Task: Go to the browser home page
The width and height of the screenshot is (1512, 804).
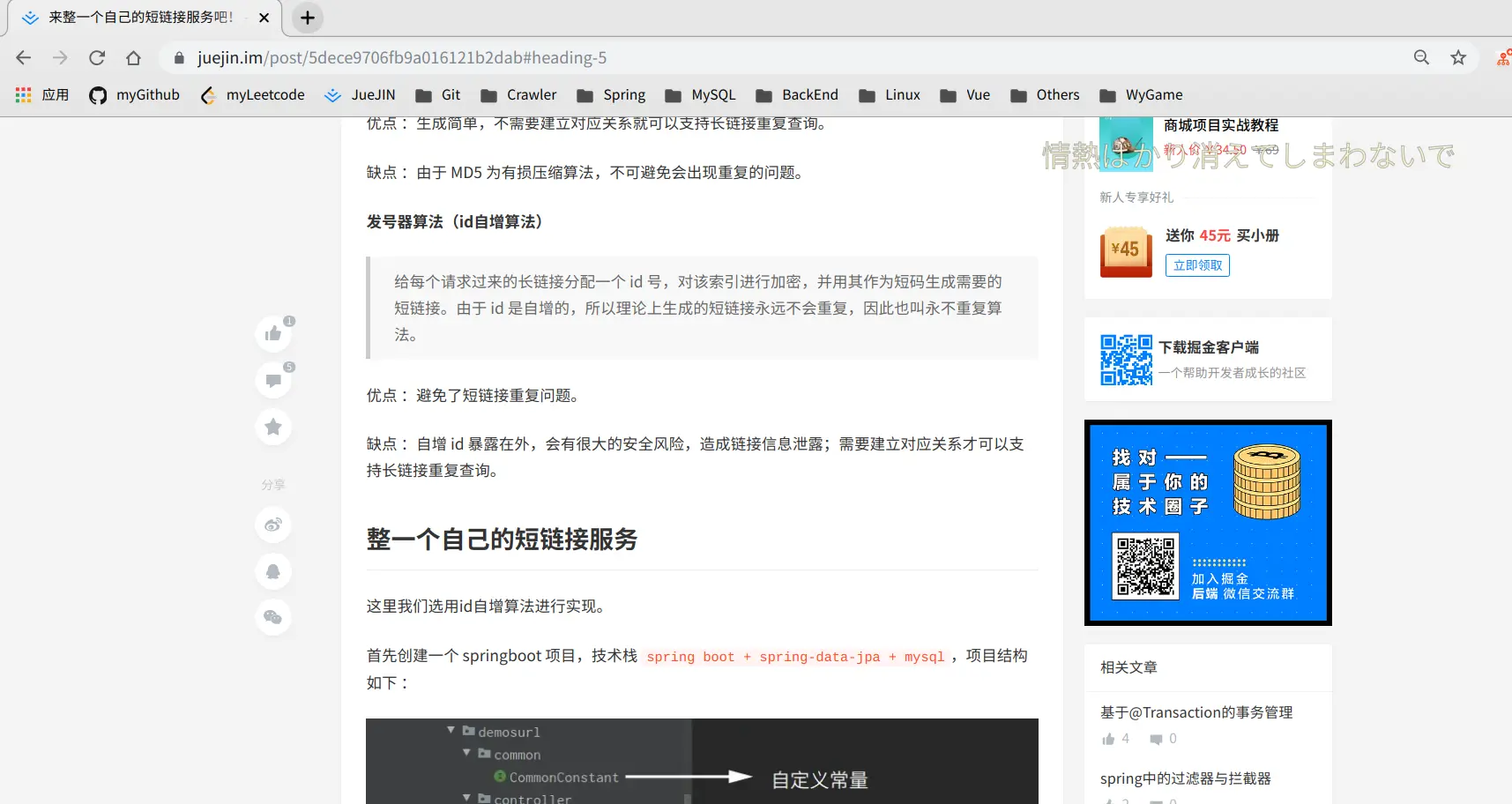Action: pyautogui.click(x=133, y=57)
